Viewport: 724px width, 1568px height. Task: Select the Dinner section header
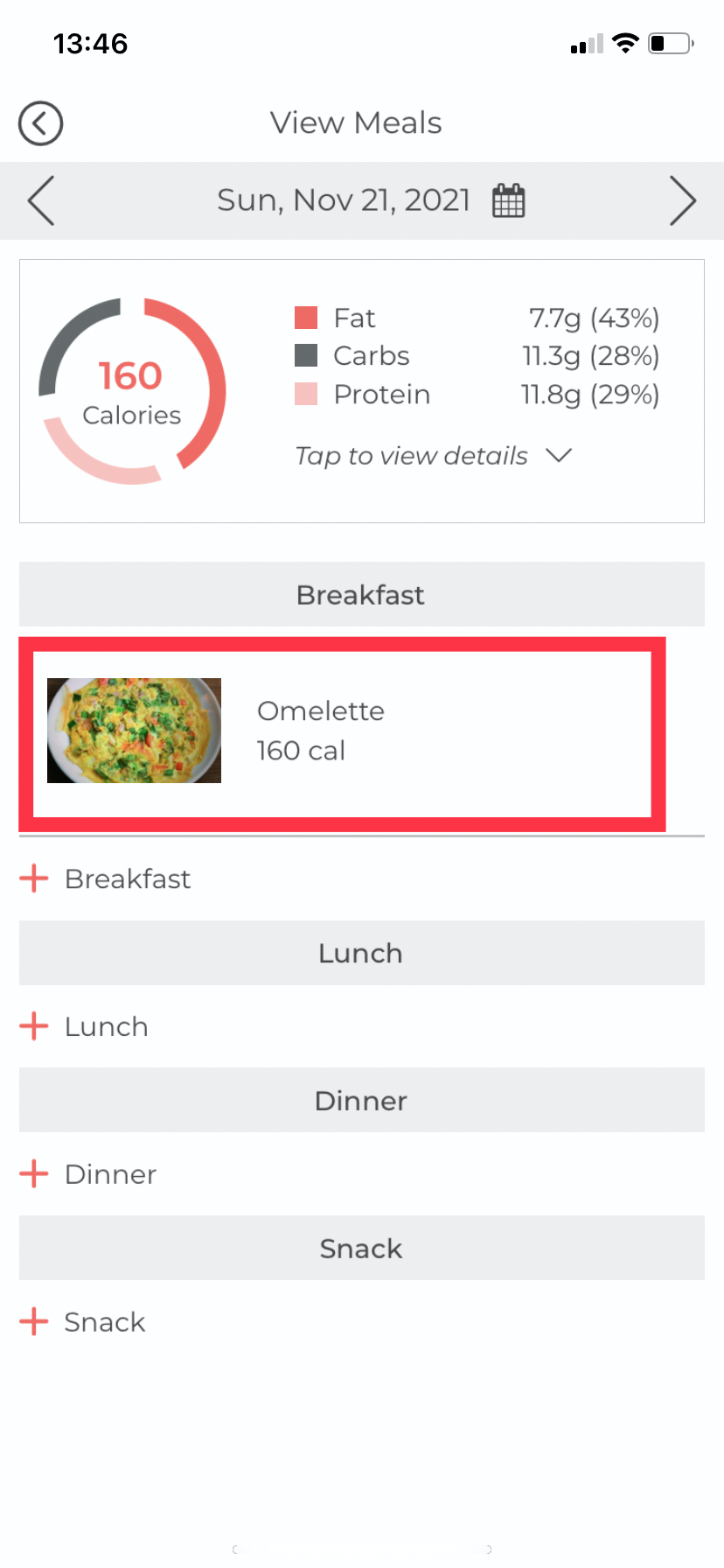pos(361,1100)
